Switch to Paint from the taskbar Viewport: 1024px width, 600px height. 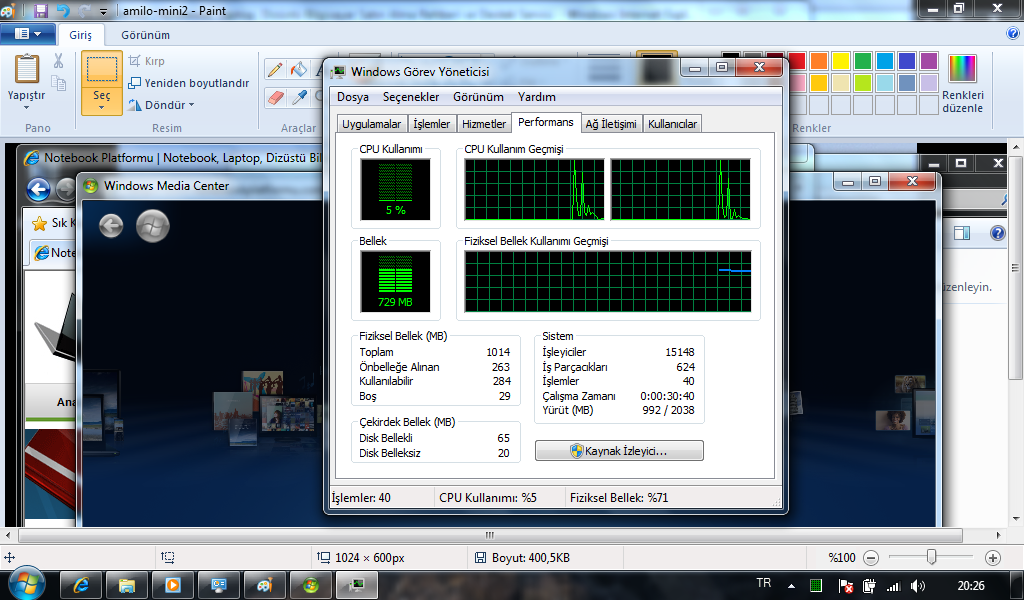pos(264,586)
